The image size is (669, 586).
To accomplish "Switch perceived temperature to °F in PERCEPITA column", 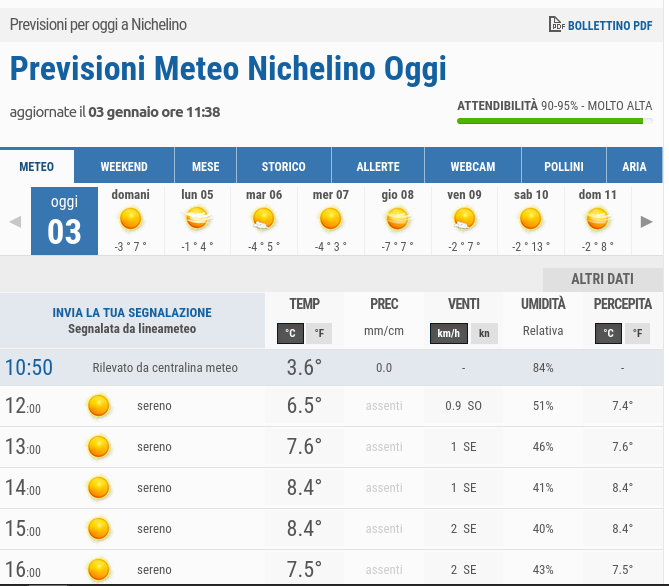I will click(637, 334).
